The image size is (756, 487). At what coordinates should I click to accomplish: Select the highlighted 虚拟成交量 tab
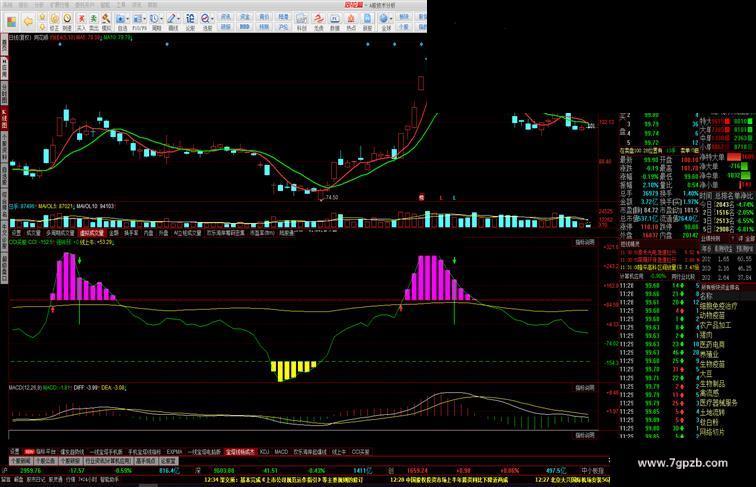(92, 233)
